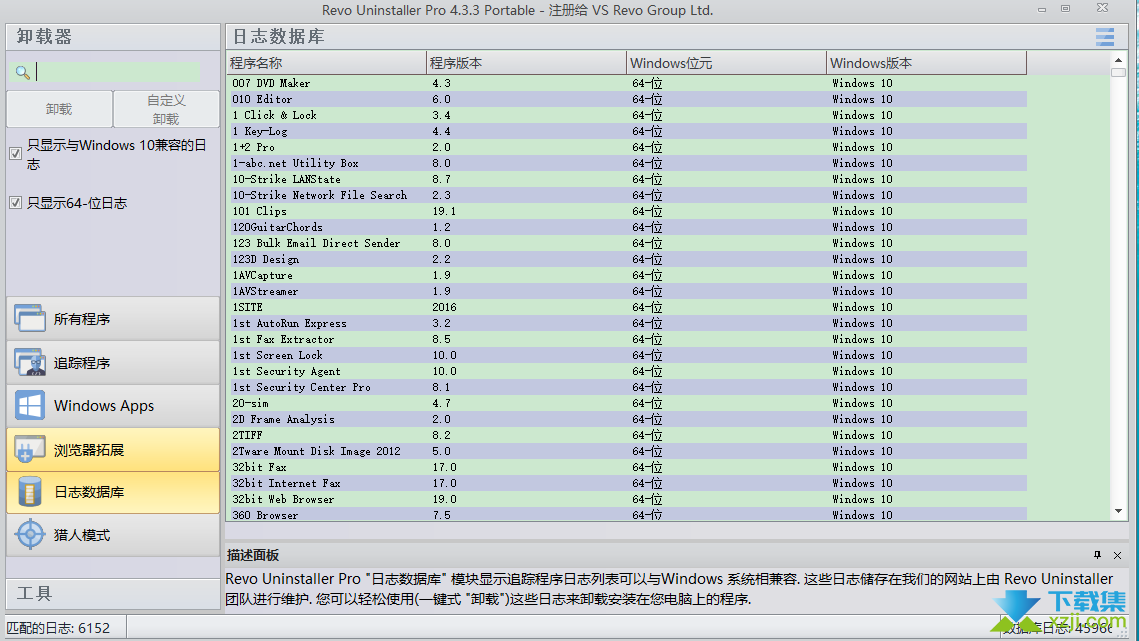Expand the 工具 panel
Image resolution: width=1139 pixels, height=641 pixels.
click(x=113, y=594)
